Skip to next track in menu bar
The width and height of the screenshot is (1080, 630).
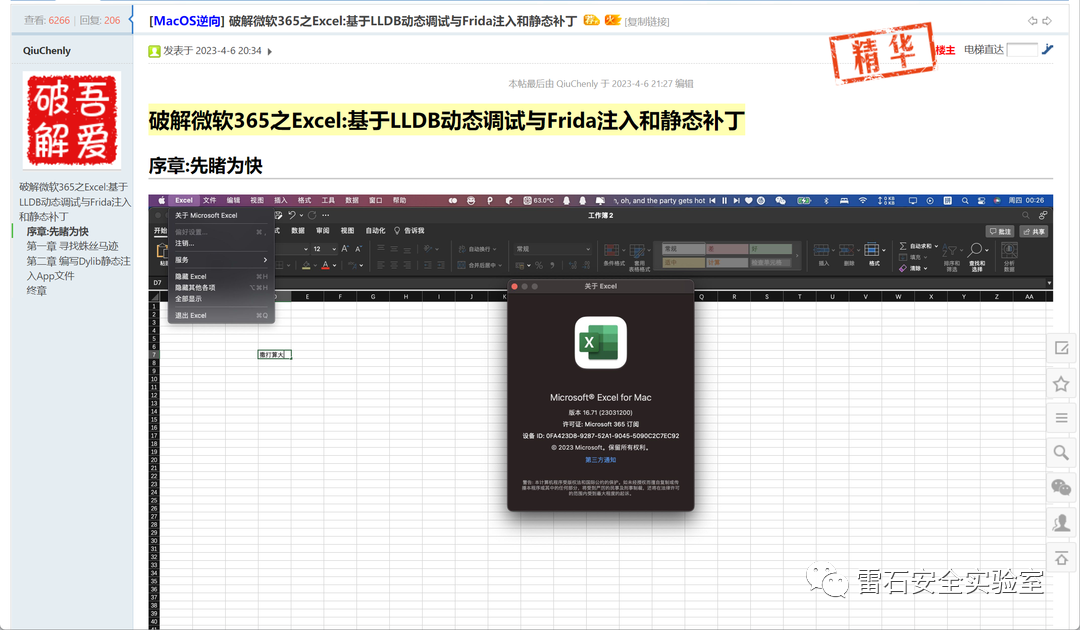tap(736, 200)
